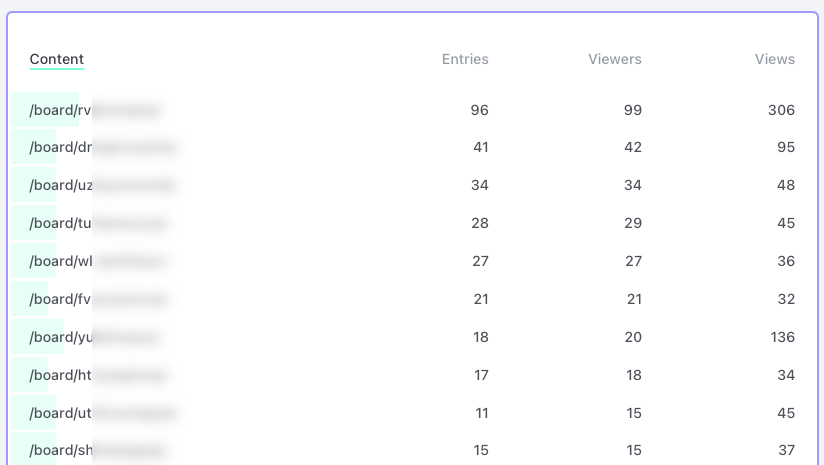Click the 306 views value
The image size is (824, 465).
781,110
